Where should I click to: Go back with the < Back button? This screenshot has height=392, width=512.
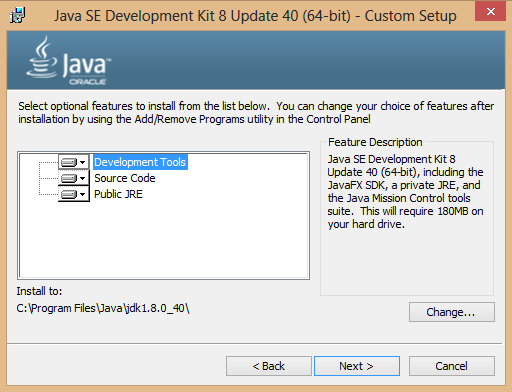(269, 366)
